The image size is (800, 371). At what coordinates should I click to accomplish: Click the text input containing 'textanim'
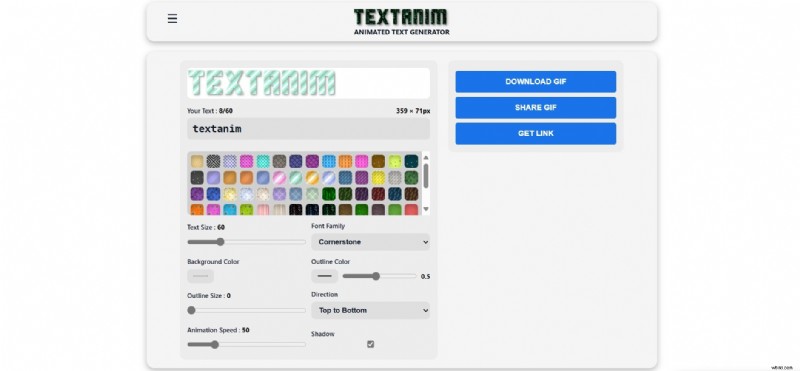[x=308, y=129]
